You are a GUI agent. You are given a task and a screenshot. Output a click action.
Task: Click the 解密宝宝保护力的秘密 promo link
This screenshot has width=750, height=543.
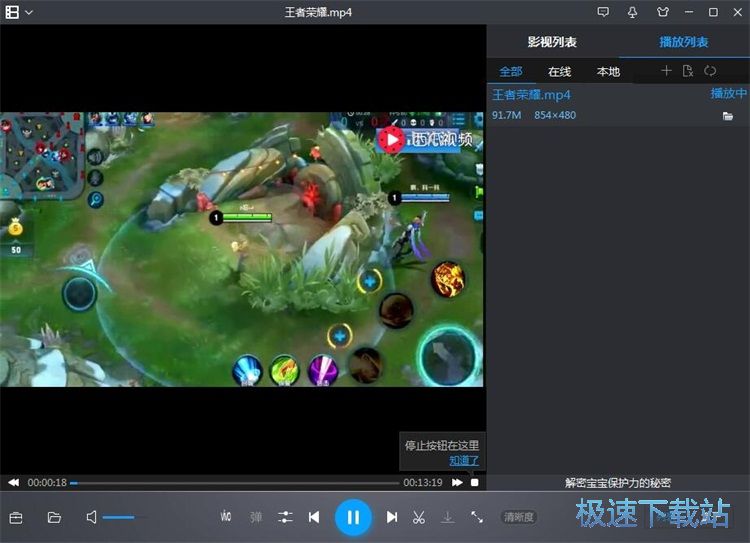pyautogui.click(x=618, y=483)
